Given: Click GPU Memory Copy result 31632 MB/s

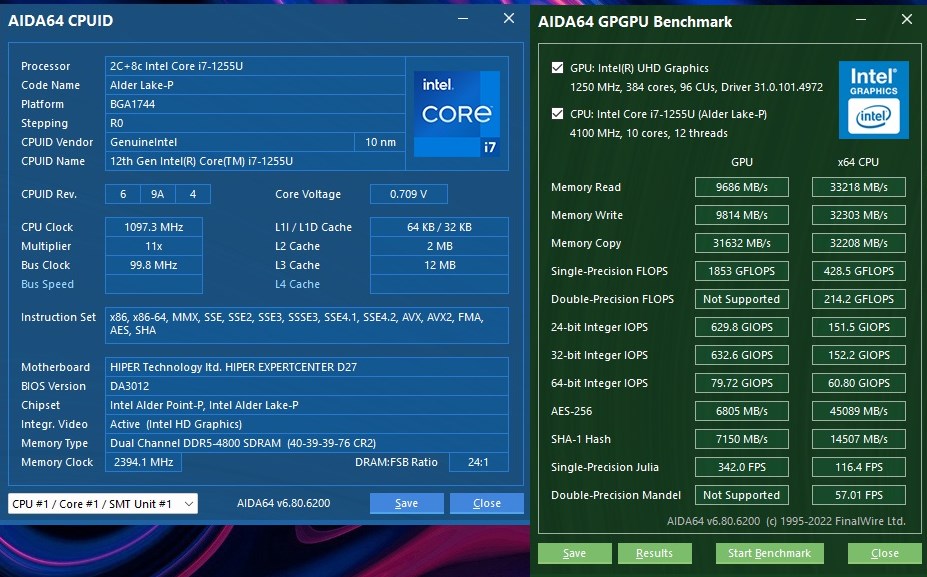Looking at the screenshot, I should pos(741,243).
